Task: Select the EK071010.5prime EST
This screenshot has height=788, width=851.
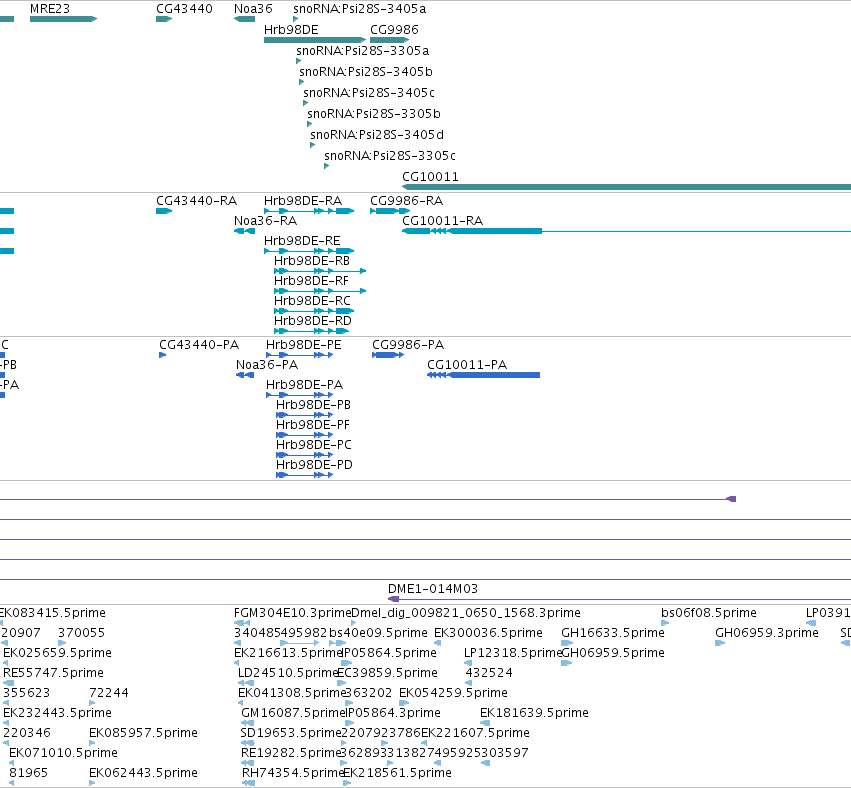Action: coord(12,763)
